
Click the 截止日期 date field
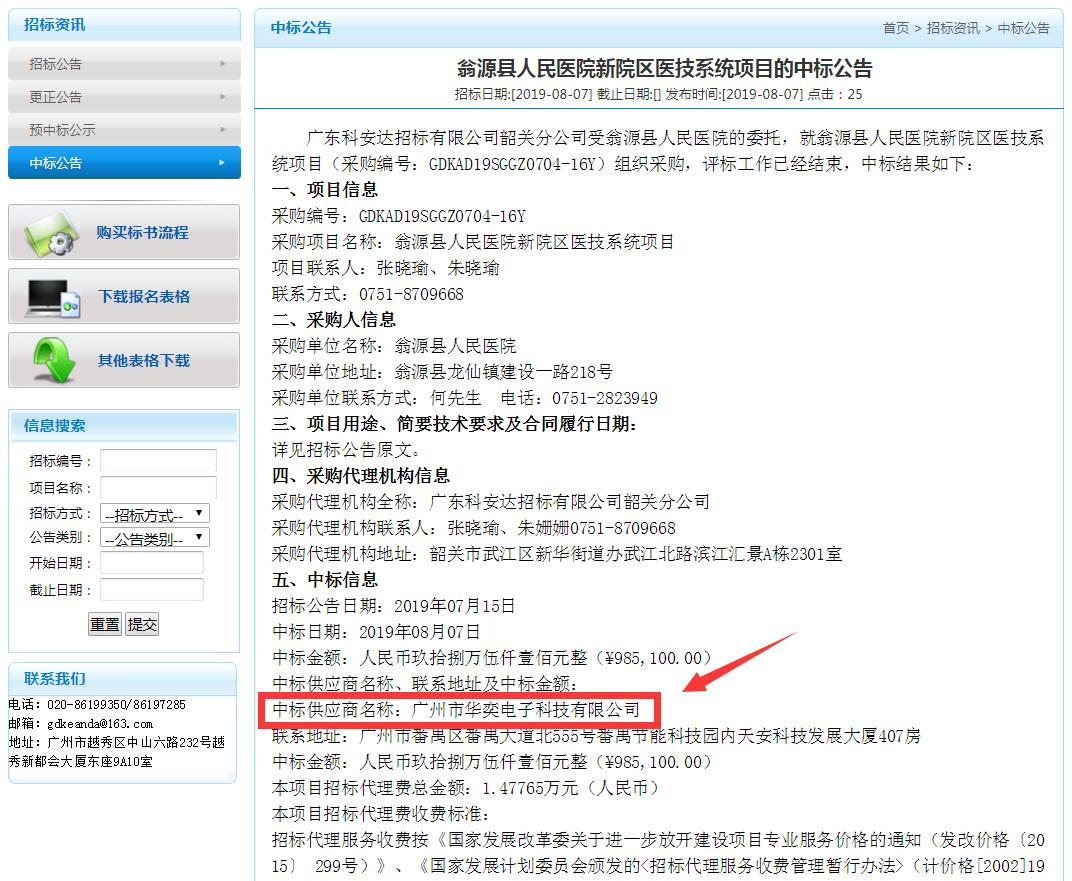click(x=151, y=590)
